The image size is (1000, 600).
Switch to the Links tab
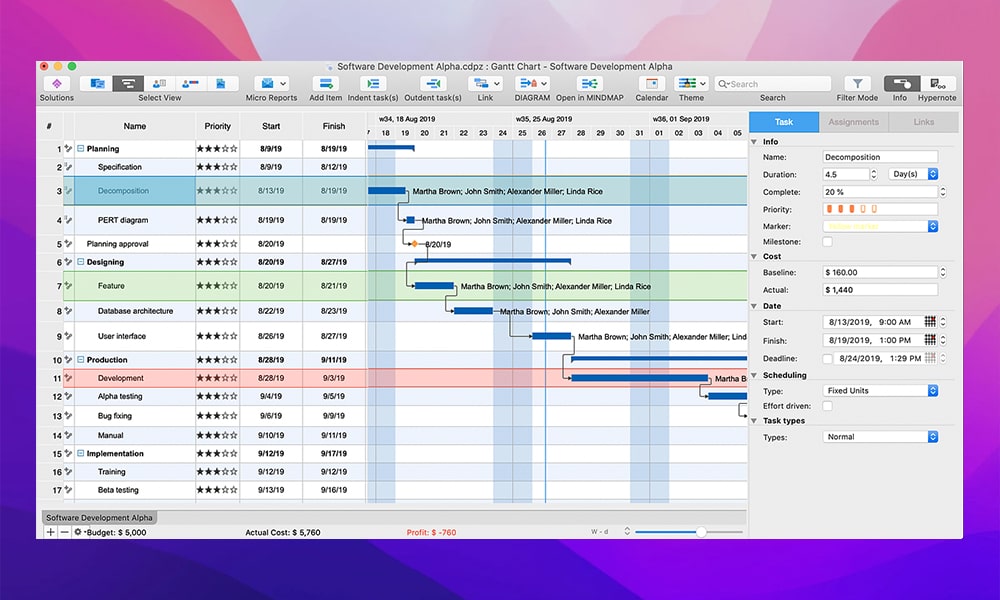coord(923,122)
